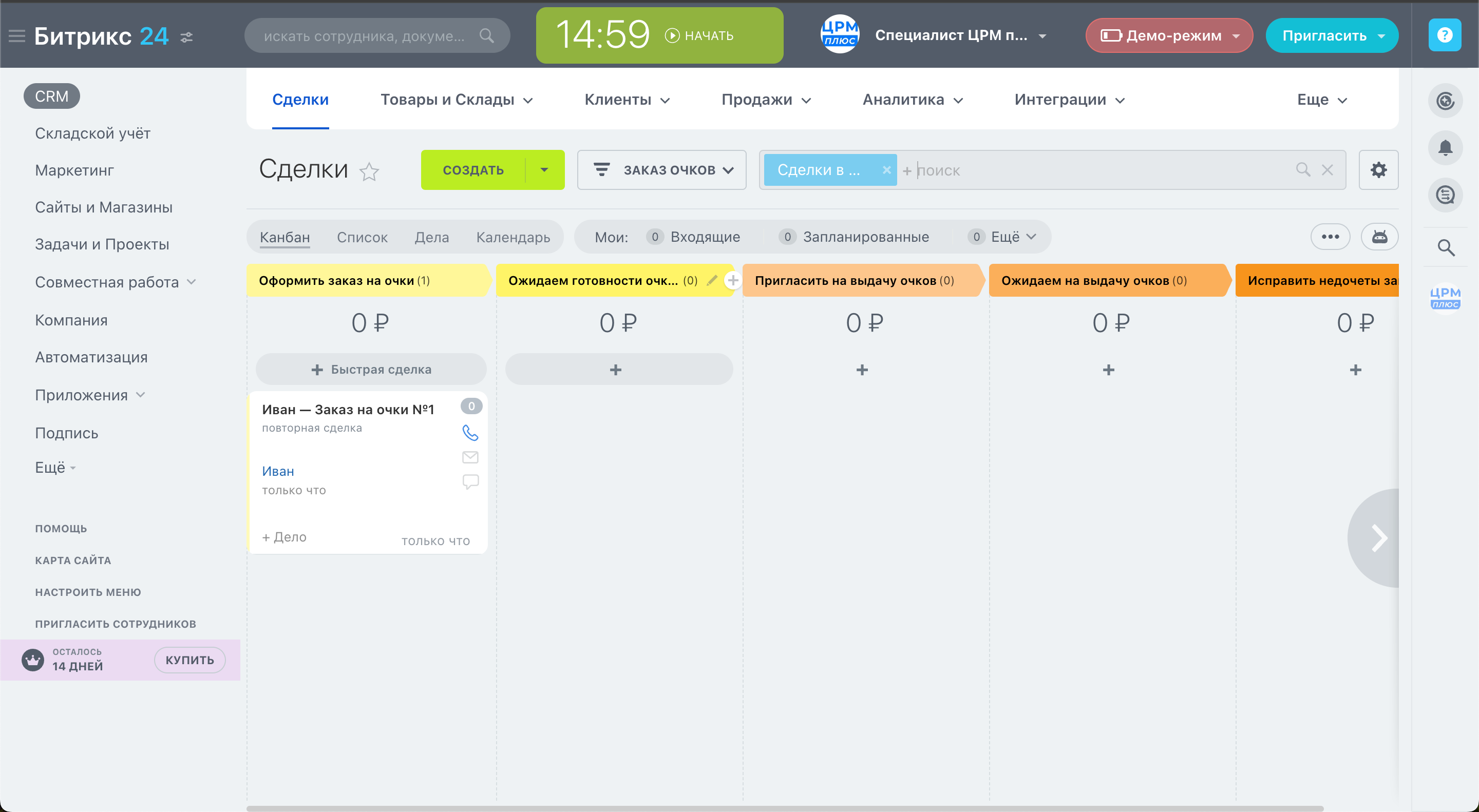This screenshot has height=812, width=1479.
Task: Open kanban settings gear icon
Action: coord(1378,170)
